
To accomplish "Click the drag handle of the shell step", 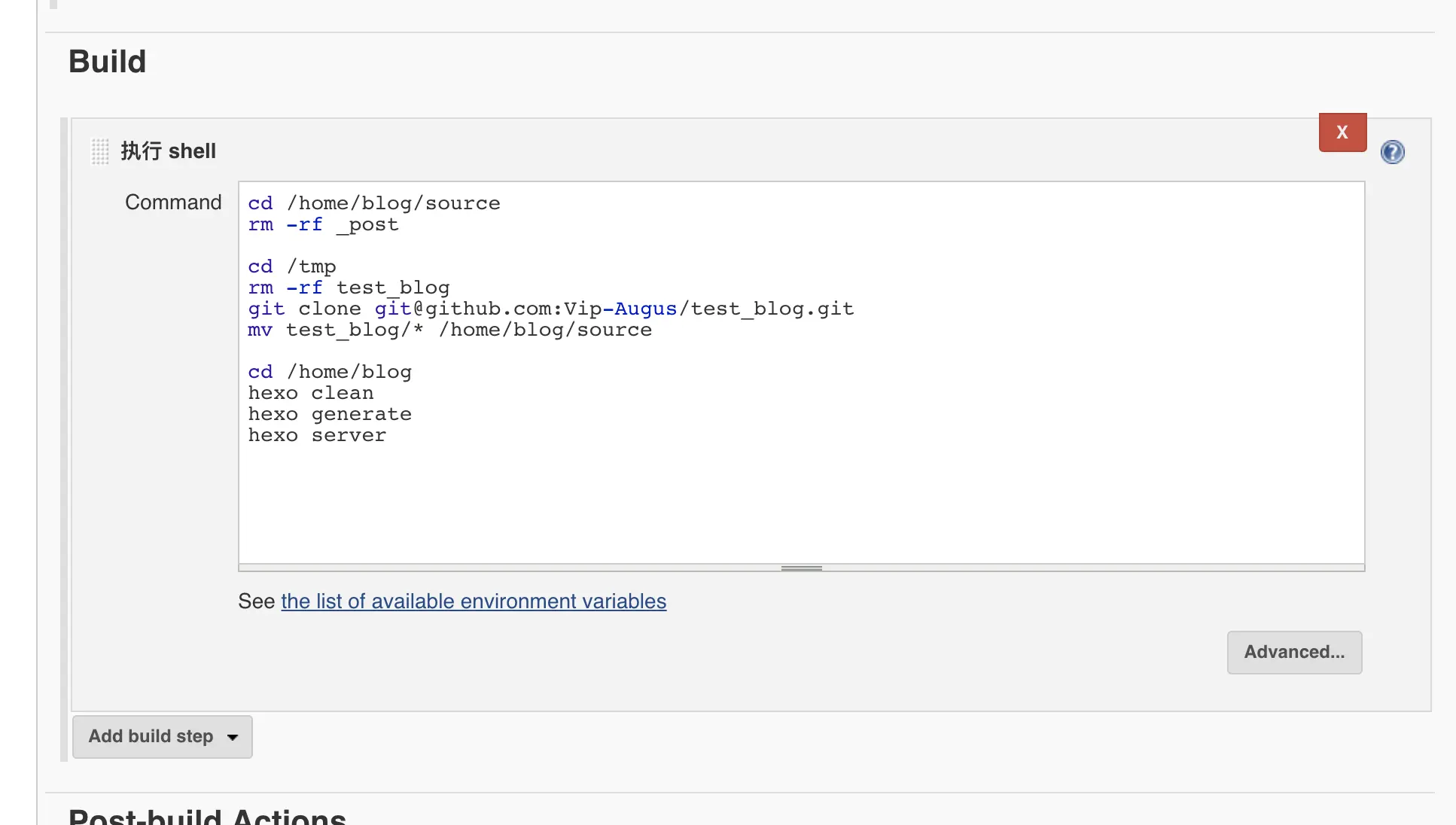I will tap(99, 151).
